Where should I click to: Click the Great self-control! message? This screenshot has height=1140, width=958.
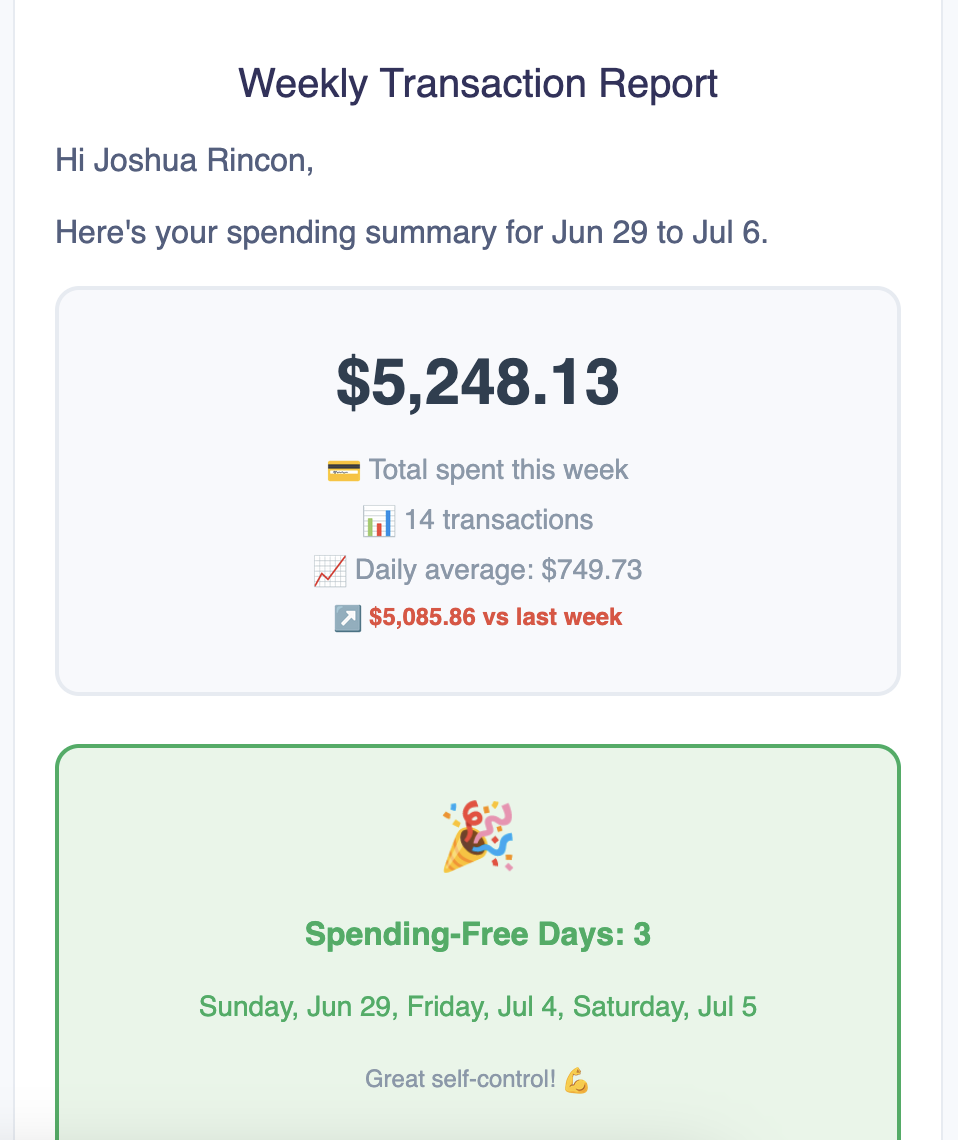(460, 1080)
